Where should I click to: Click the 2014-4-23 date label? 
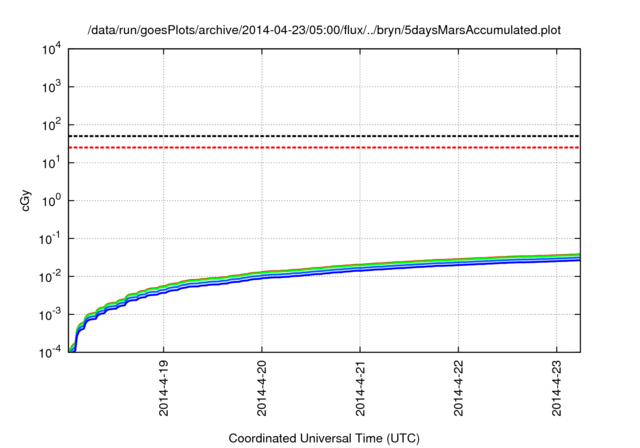coord(557,388)
